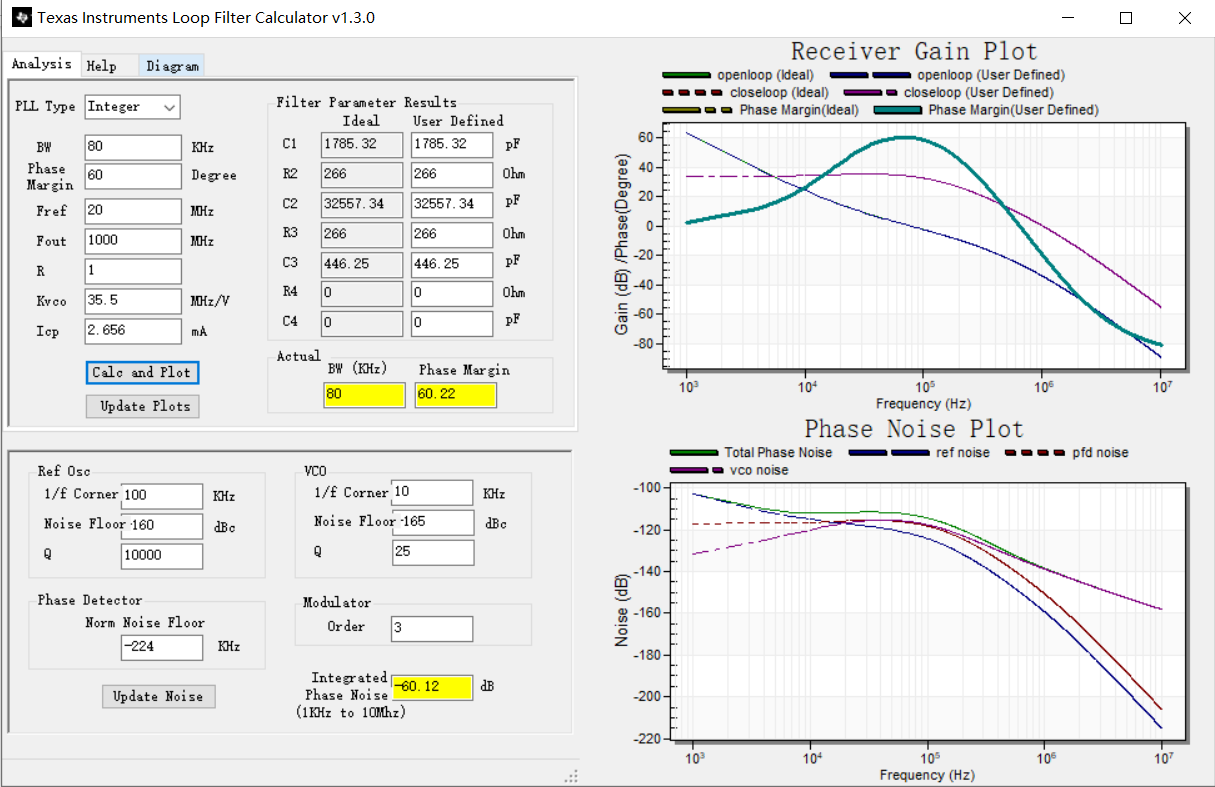
Task: Click the R divider input field
Action: [133, 271]
